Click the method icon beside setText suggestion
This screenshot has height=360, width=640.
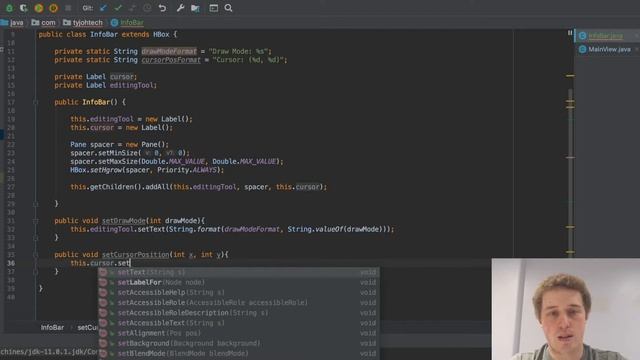(x=103, y=272)
